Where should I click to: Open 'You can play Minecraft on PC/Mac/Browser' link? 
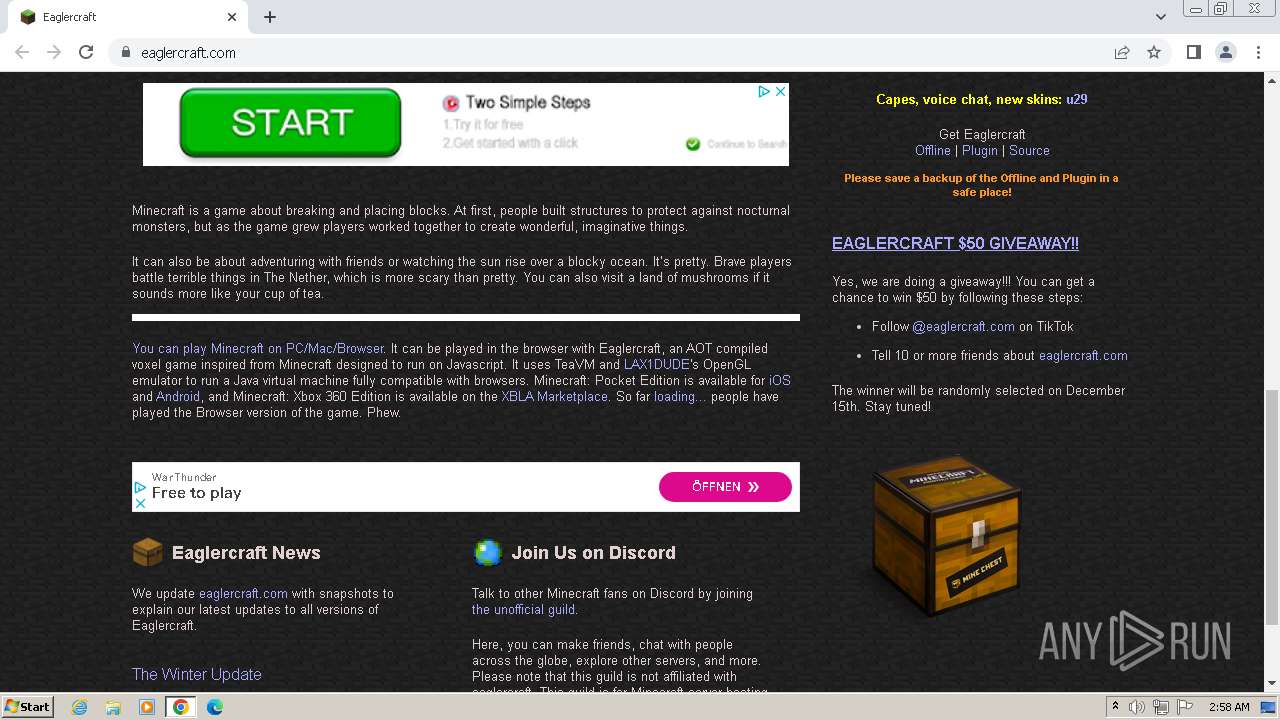tap(258, 348)
